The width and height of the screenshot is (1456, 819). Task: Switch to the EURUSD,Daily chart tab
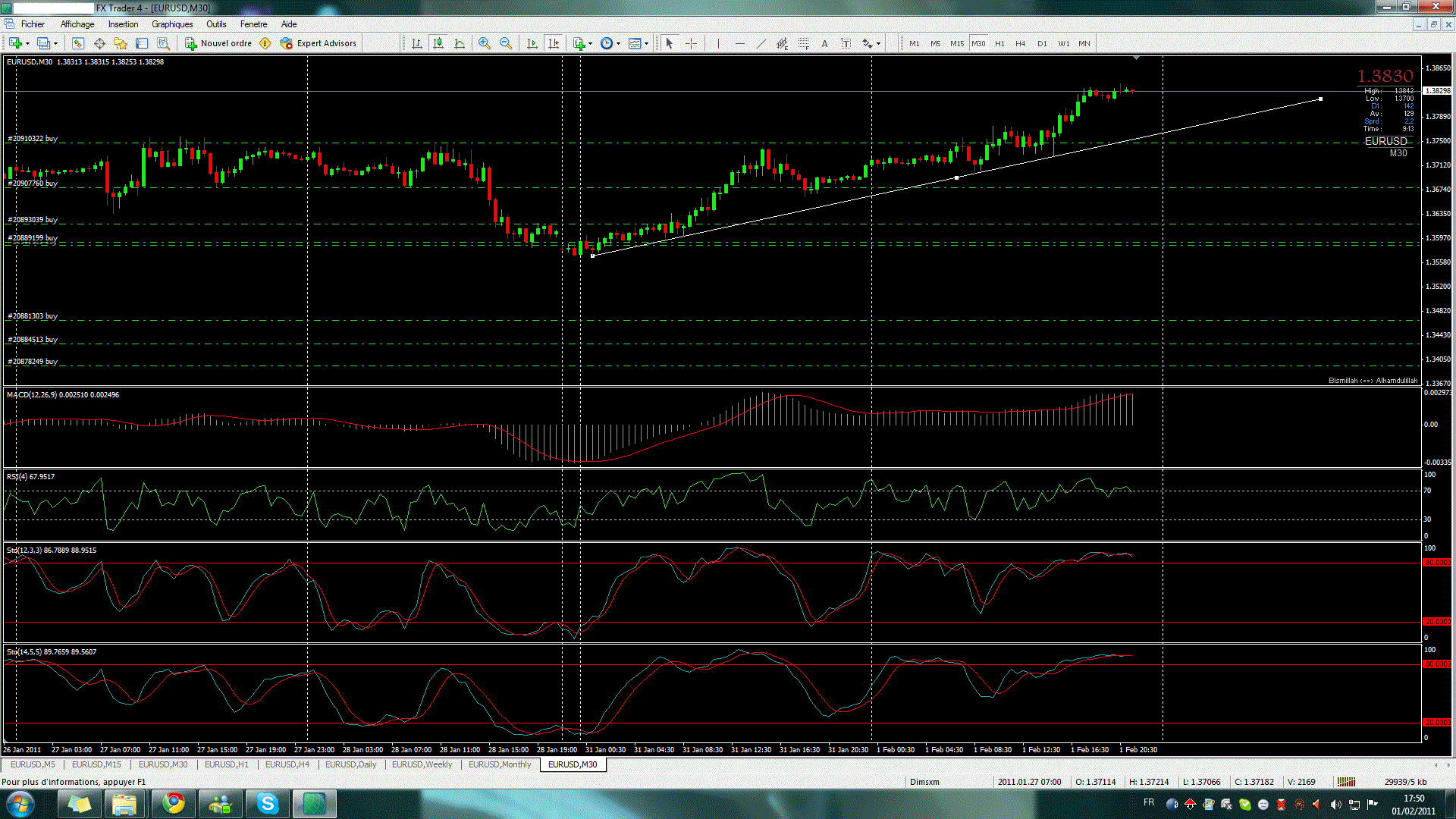350,764
